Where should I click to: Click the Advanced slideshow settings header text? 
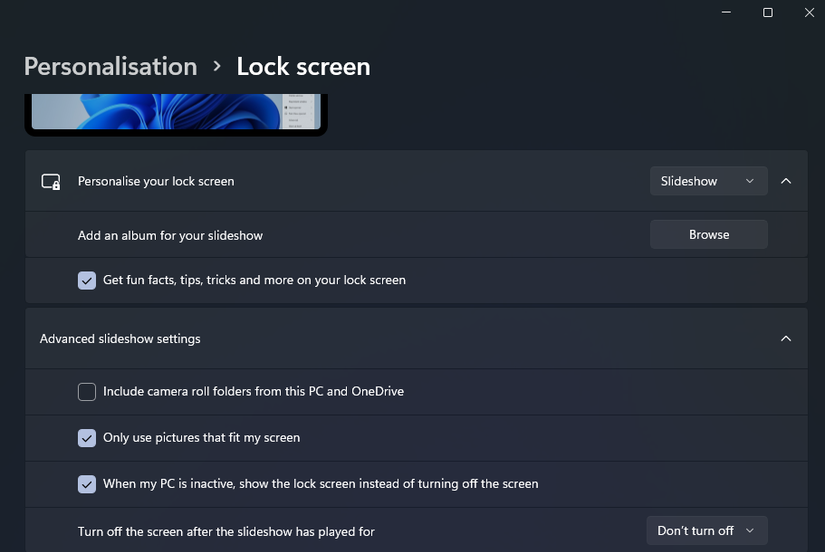(x=120, y=339)
